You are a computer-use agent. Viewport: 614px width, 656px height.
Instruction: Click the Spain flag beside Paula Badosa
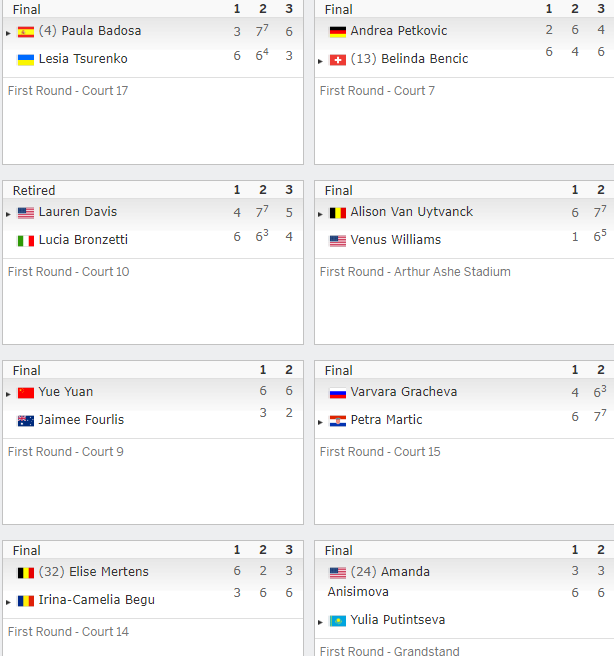click(x=26, y=32)
